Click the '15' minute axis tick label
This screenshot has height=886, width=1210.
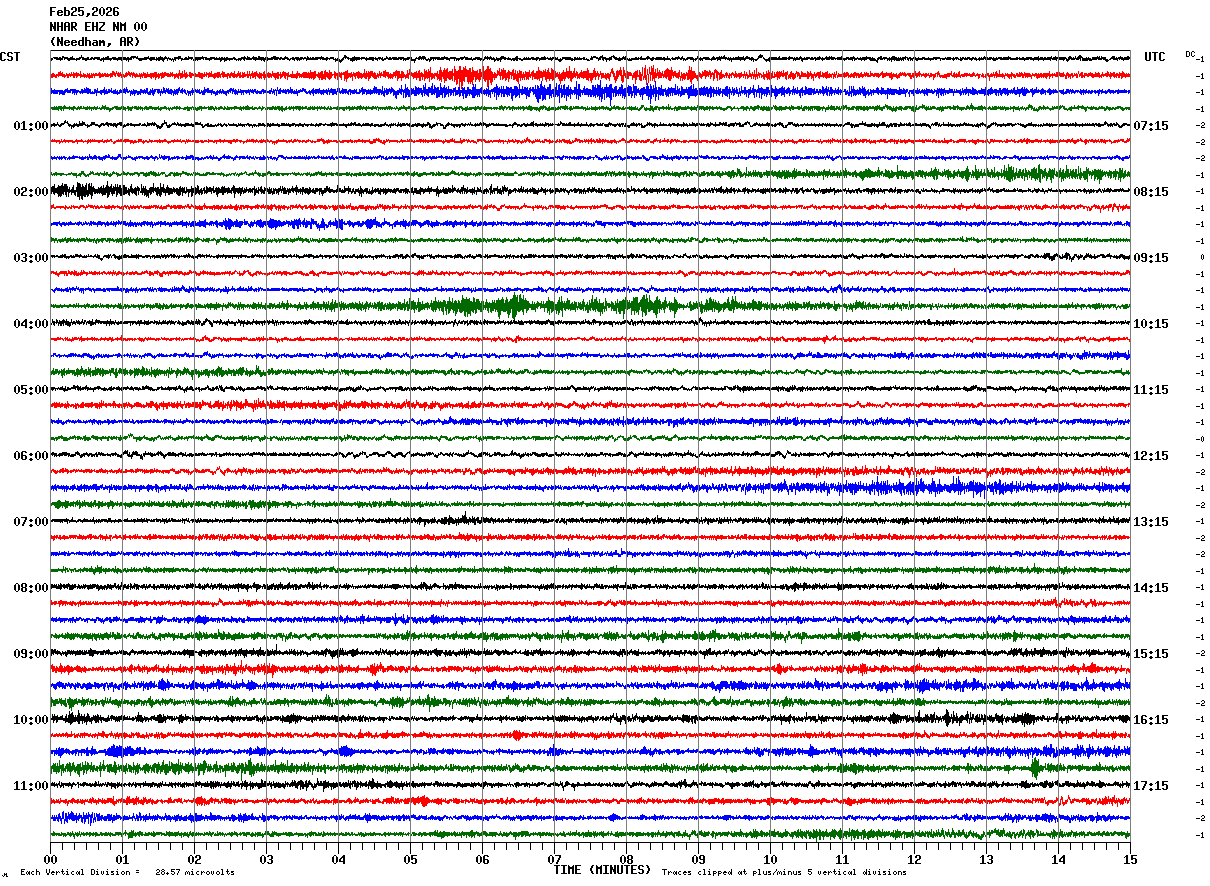click(1130, 859)
